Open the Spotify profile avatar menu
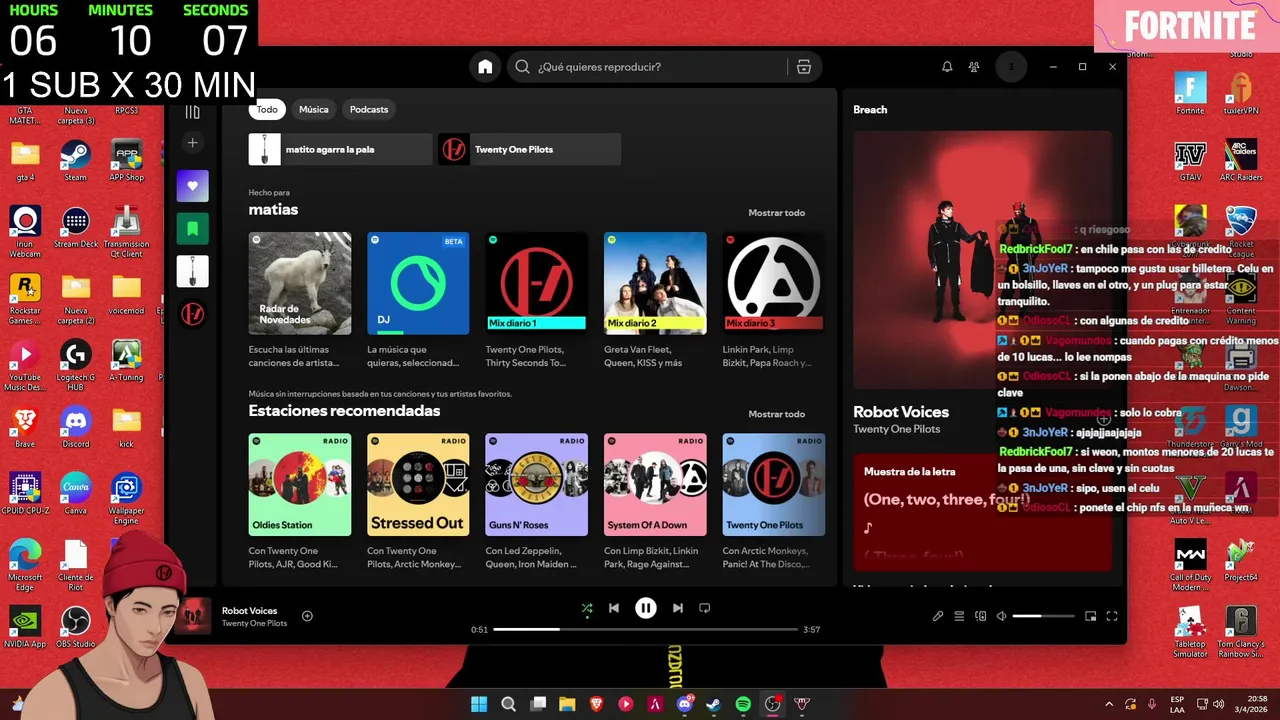The height and width of the screenshot is (720, 1280). click(x=1011, y=67)
